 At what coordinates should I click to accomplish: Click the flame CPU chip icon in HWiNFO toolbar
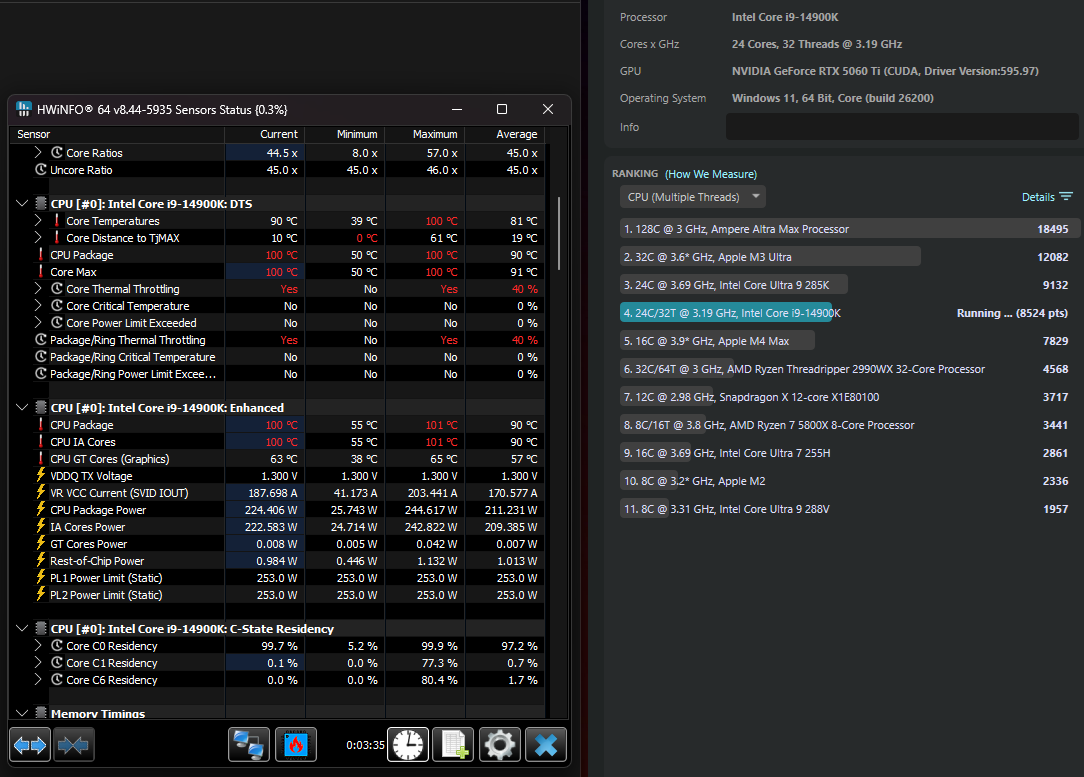[x=296, y=745]
